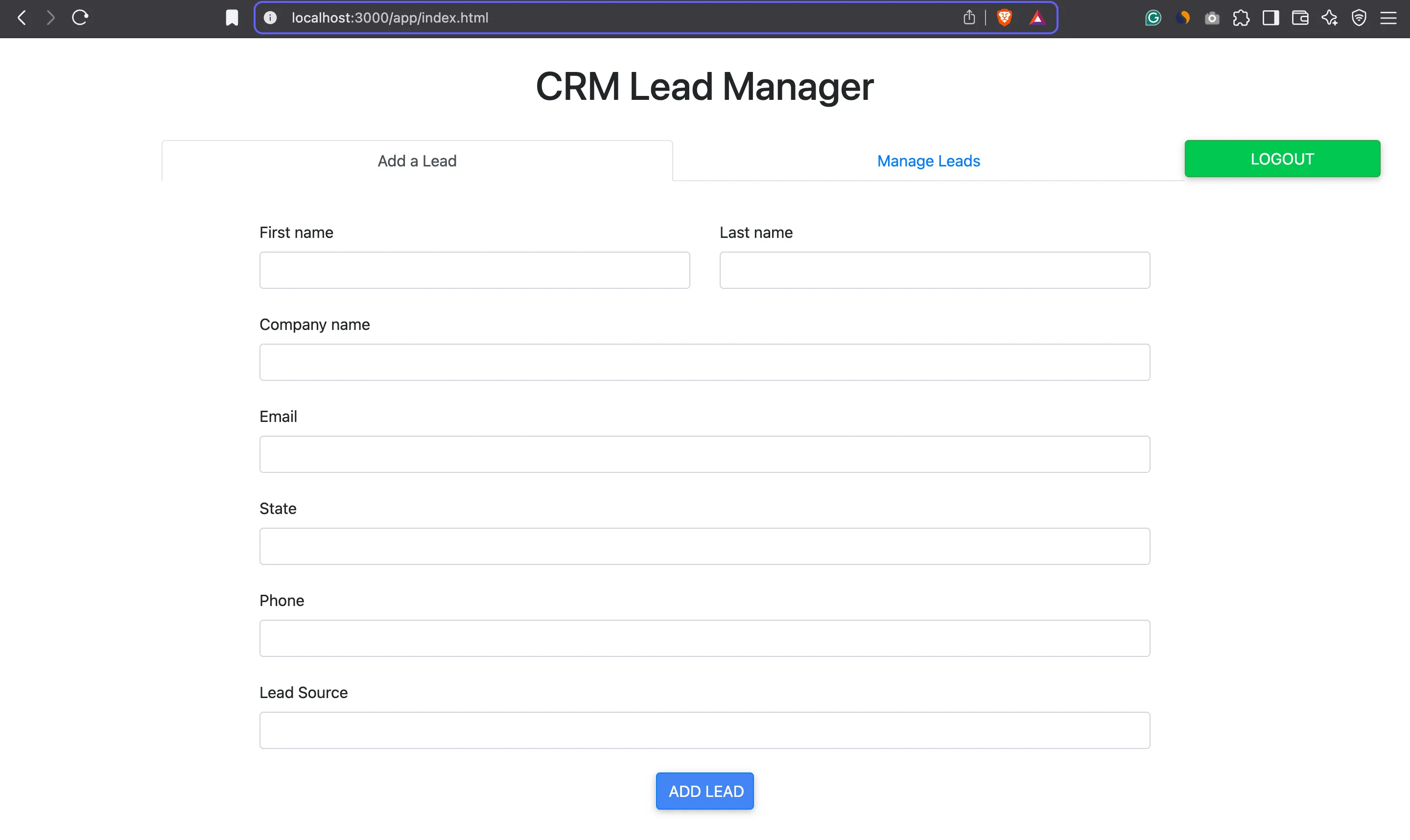Click the Grammarly extension icon
The height and width of the screenshot is (840, 1410).
tap(1153, 18)
